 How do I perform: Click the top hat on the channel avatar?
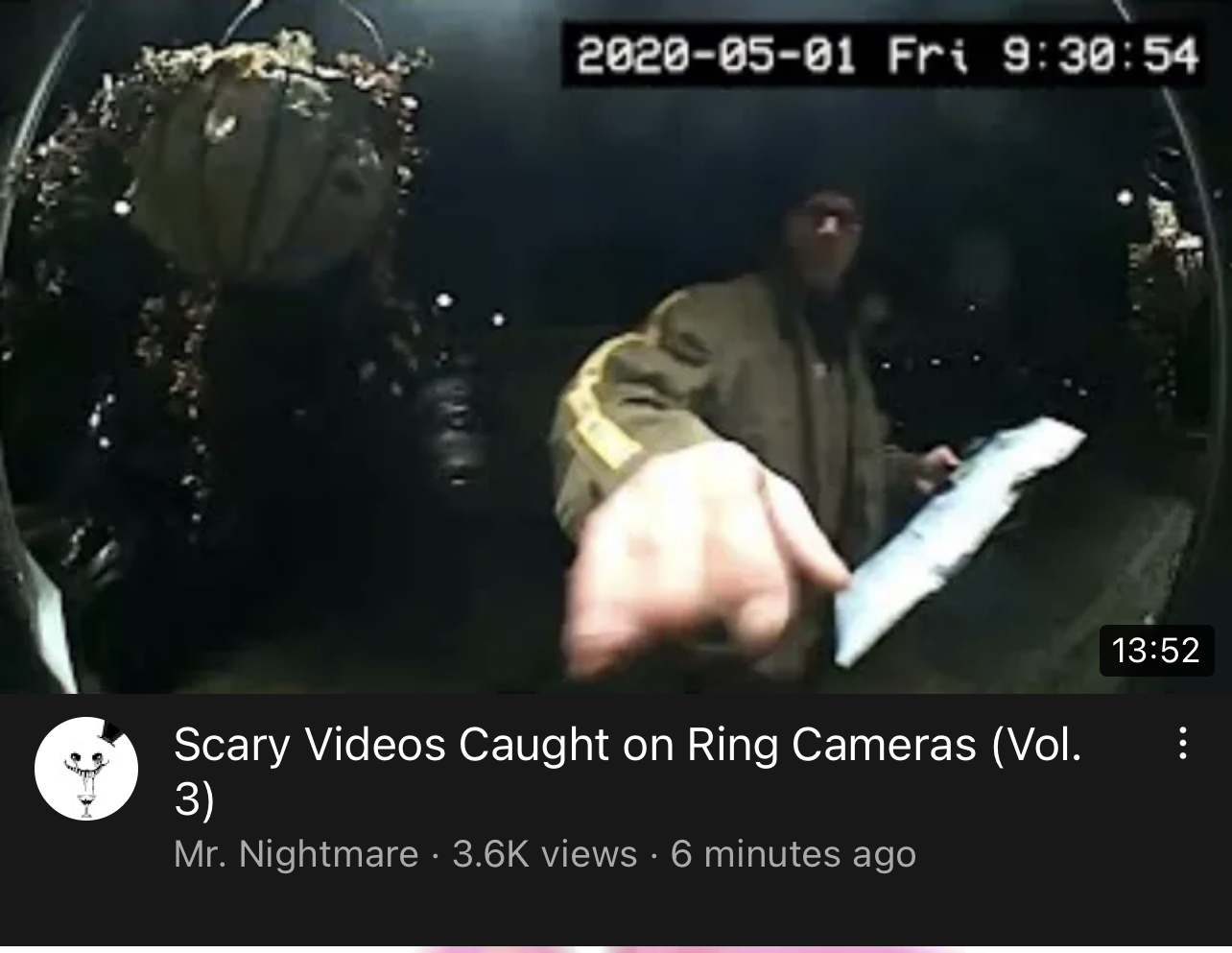point(112,733)
